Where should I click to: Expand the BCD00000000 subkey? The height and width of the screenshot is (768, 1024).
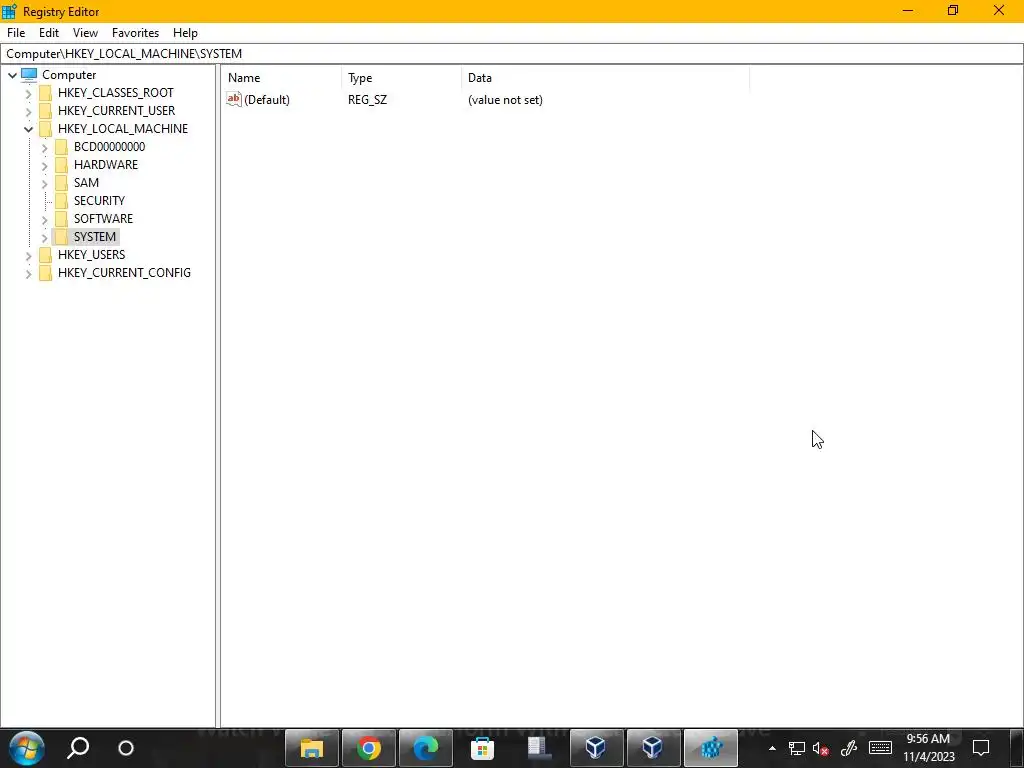[44, 148]
